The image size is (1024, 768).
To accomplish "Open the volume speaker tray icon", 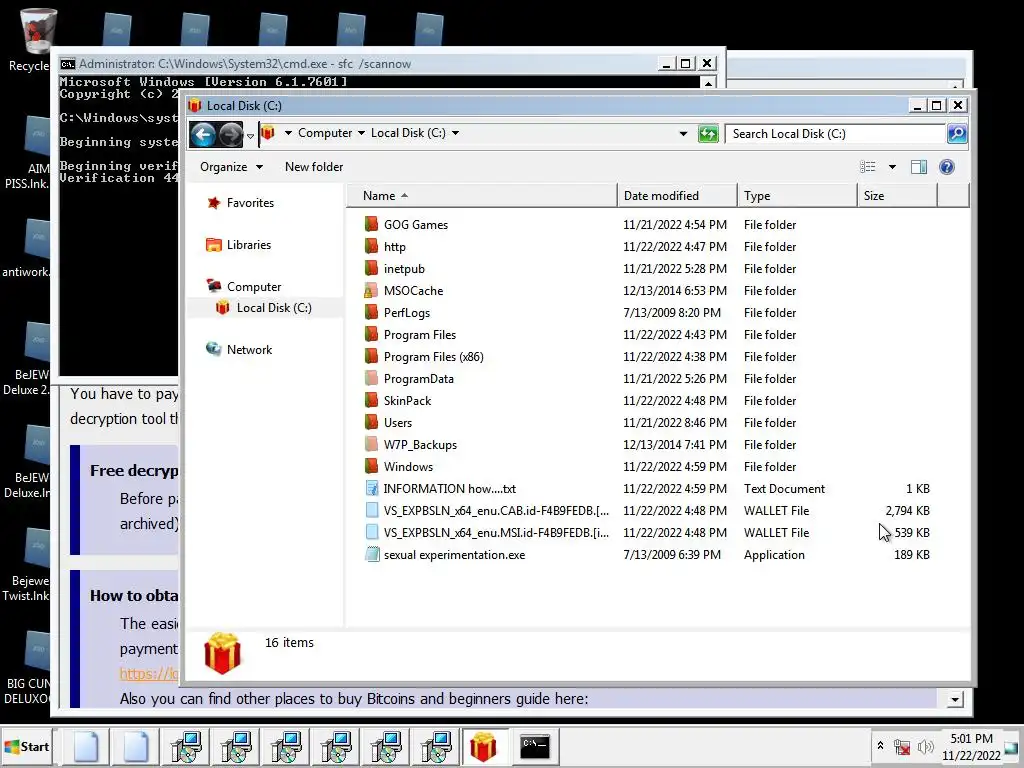I will [925, 746].
